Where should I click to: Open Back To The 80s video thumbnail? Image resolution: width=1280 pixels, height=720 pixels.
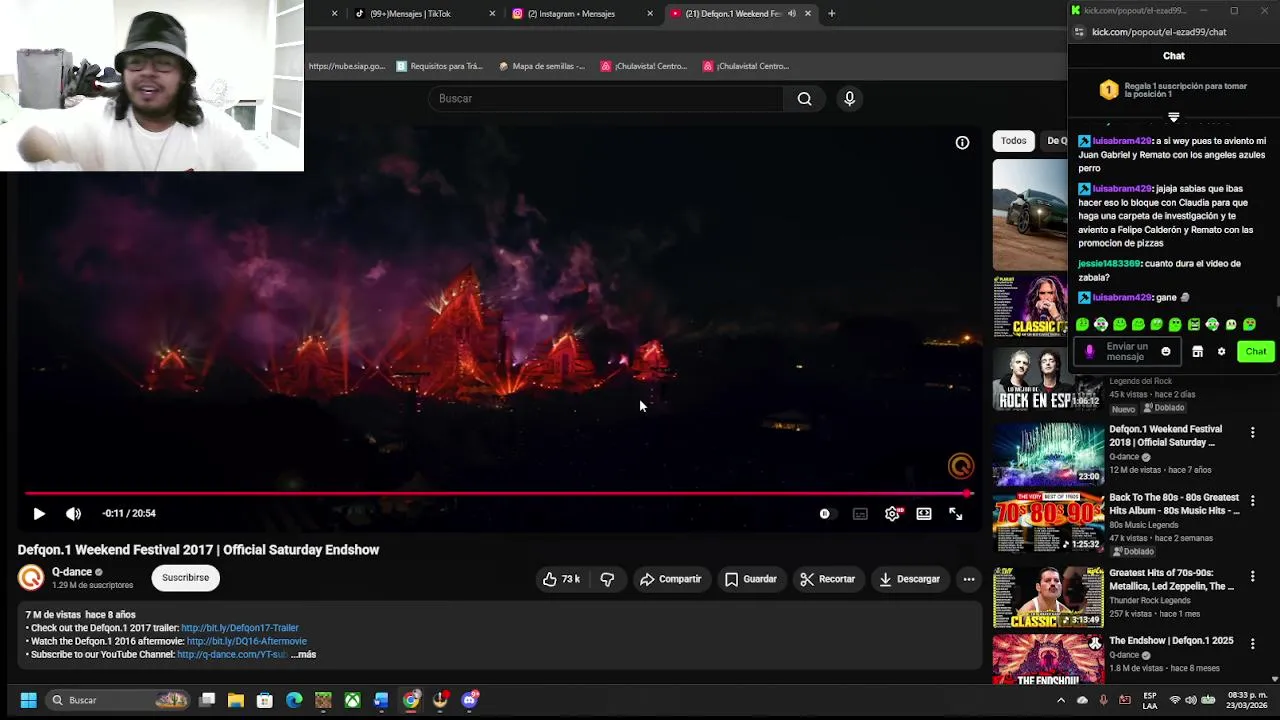(1048, 522)
